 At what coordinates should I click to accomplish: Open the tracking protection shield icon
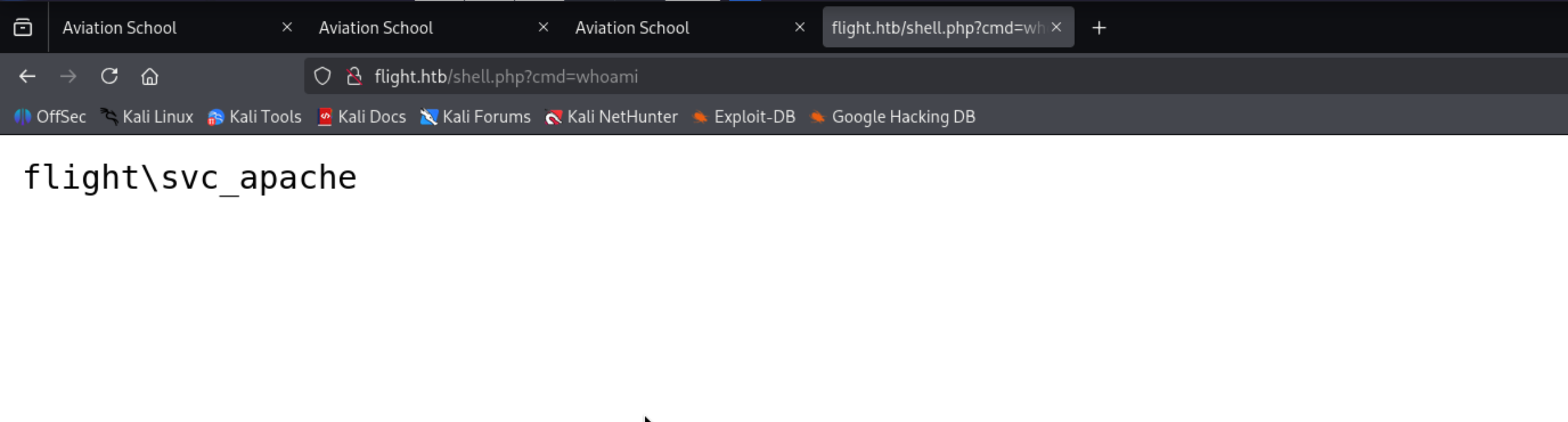[322, 77]
